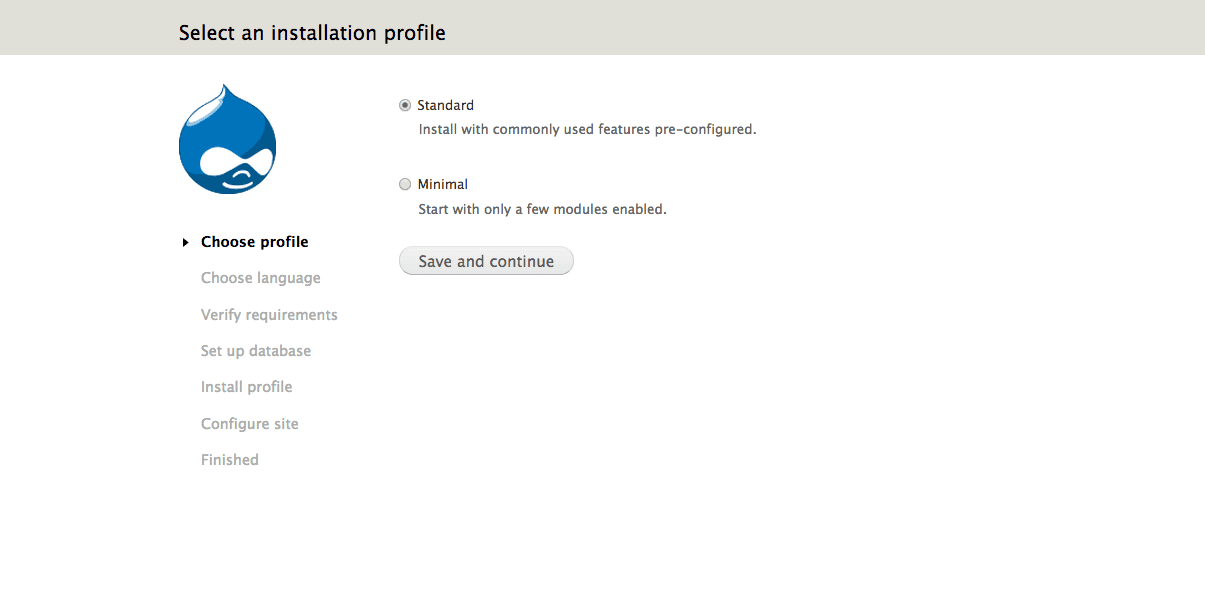Click the 'Select an installation profile' heading
The image size is (1205, 604).
[x=312, y=33]
